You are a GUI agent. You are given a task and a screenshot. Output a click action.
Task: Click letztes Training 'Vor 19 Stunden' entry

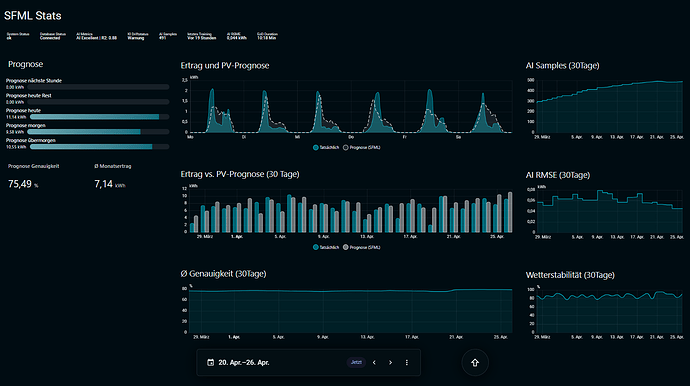point(202,36)
